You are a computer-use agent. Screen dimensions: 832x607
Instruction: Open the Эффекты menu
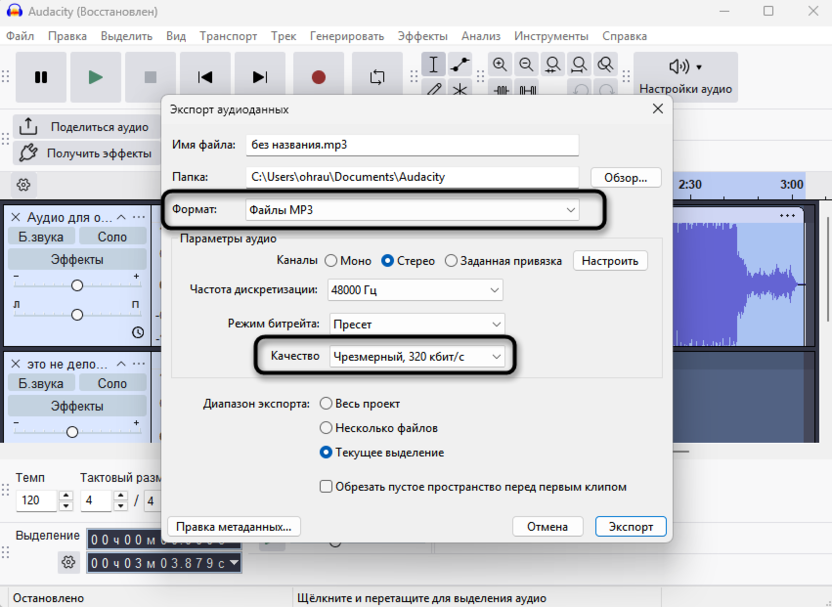[x=423, y=36]
